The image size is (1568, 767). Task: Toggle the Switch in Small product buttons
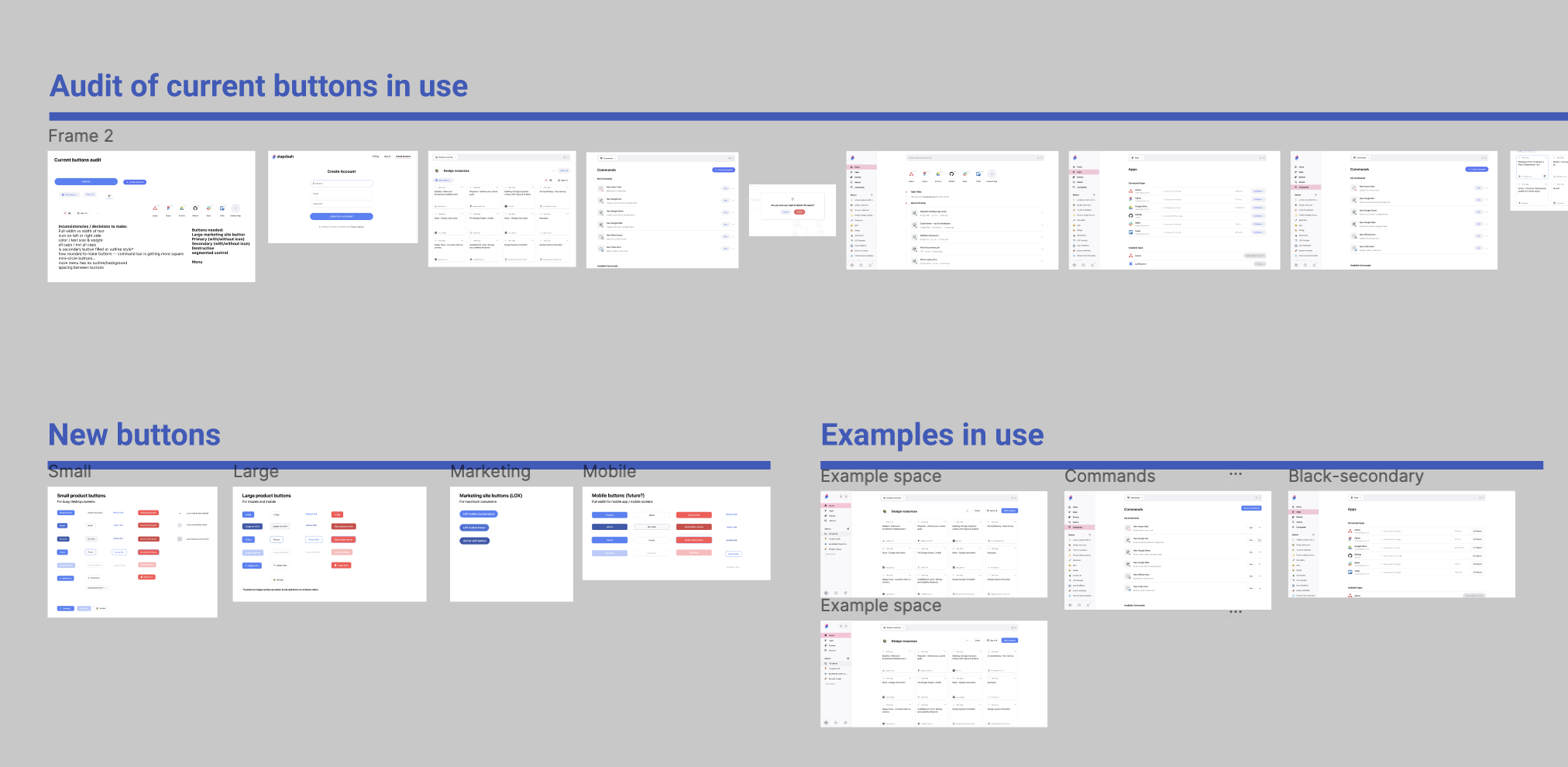[x=101, y=608]
